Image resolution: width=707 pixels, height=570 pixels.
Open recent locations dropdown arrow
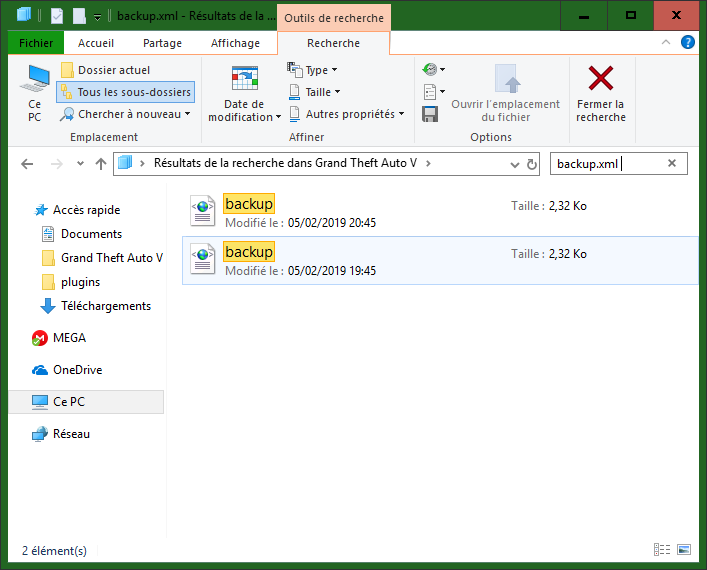coord(80,164)
